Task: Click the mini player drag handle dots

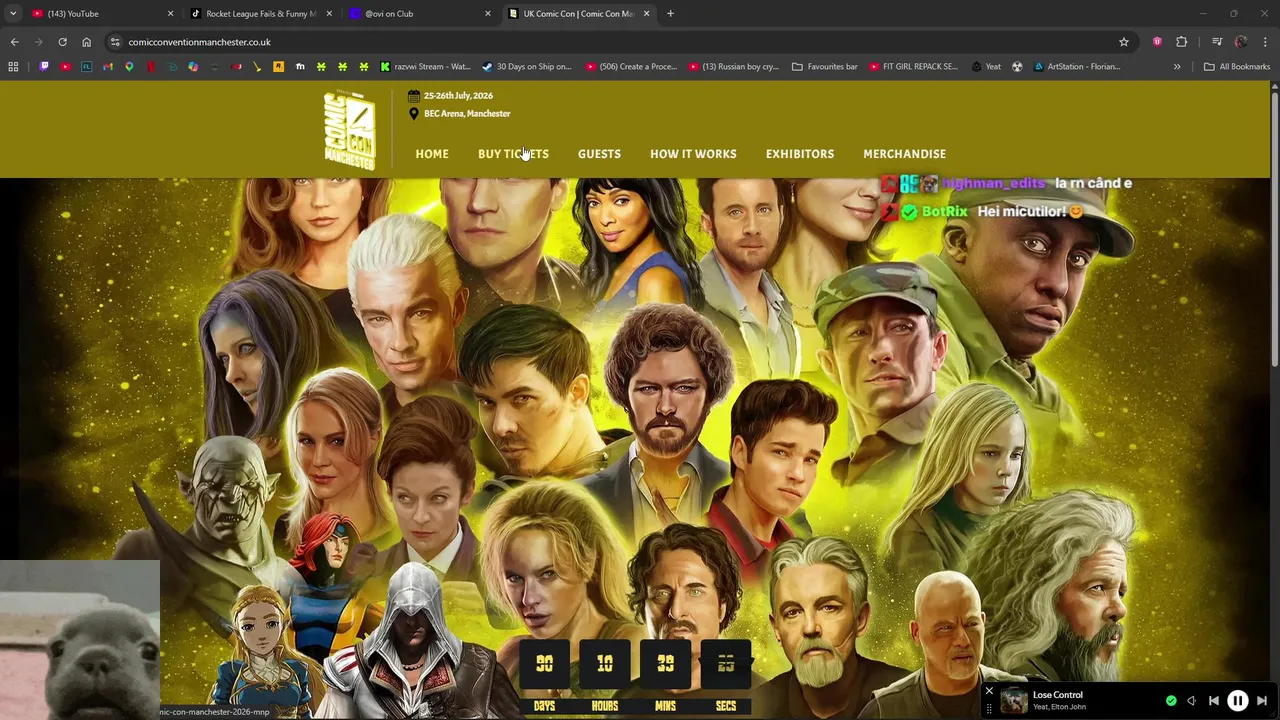Action: point(989,708)
